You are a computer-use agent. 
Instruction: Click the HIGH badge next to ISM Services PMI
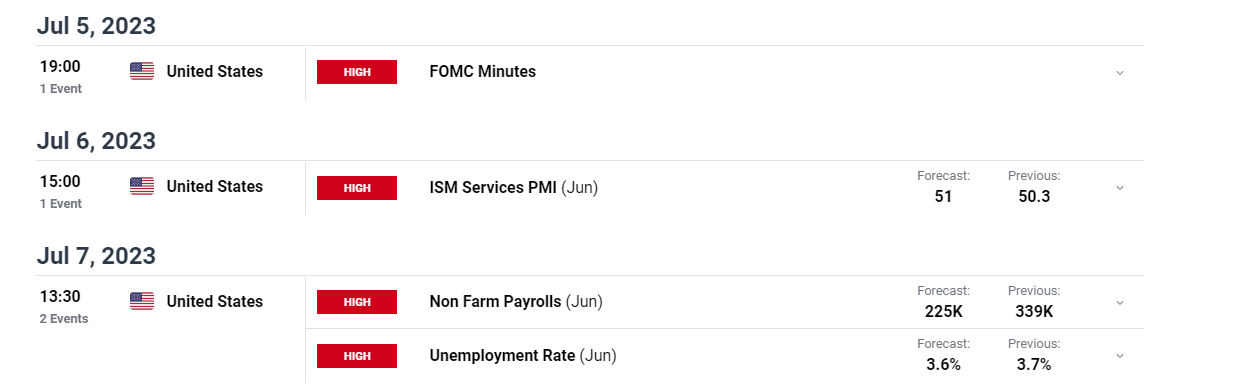[x=357, y=187]
